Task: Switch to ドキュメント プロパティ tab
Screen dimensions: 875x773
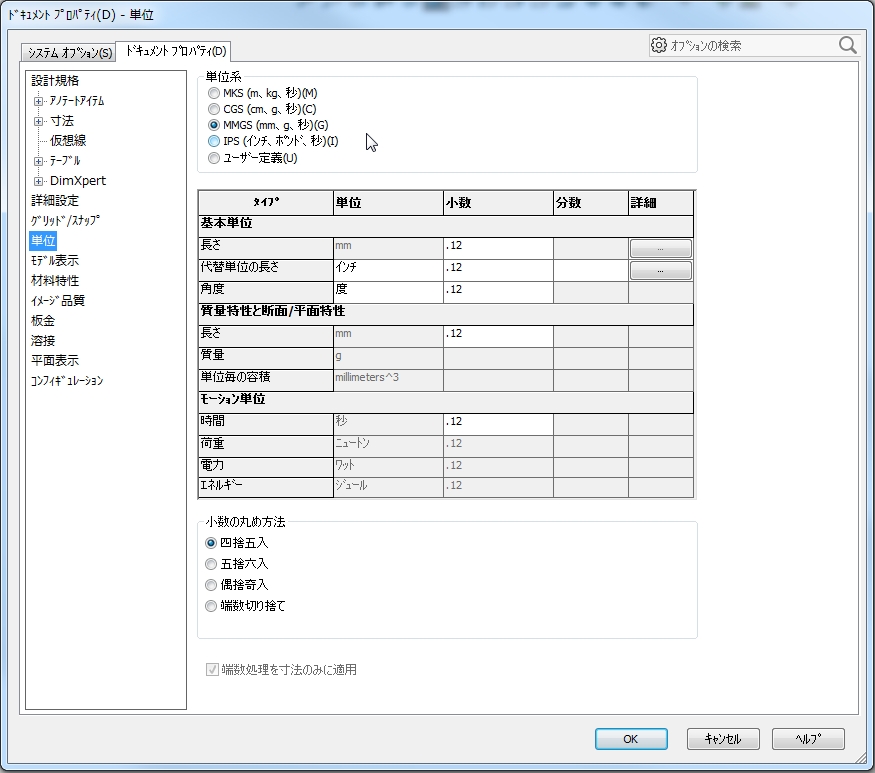Action: [176, 51]
